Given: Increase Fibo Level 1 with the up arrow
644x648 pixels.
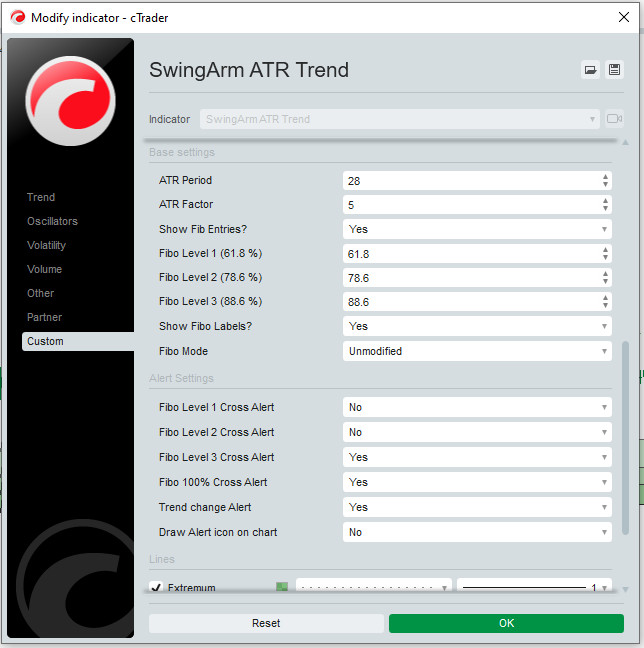Looking at the screenshot, I should pyautogui.click(x=605, y=250).
